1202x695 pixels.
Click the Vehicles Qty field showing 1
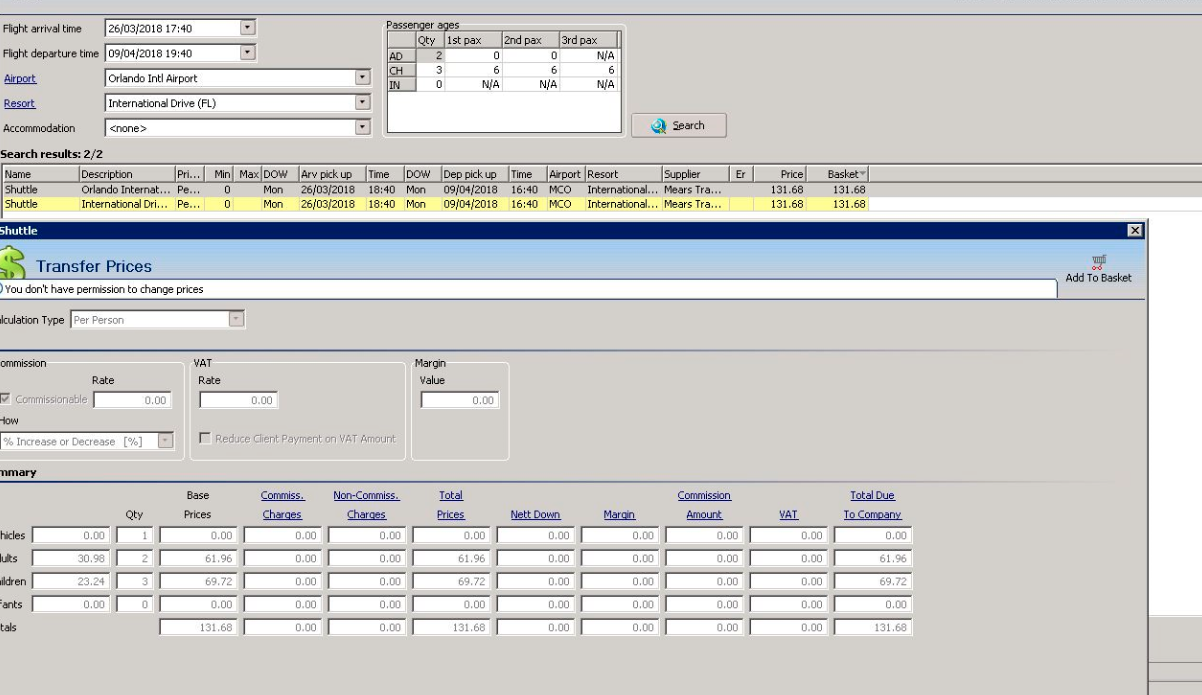tap(133, 535)
